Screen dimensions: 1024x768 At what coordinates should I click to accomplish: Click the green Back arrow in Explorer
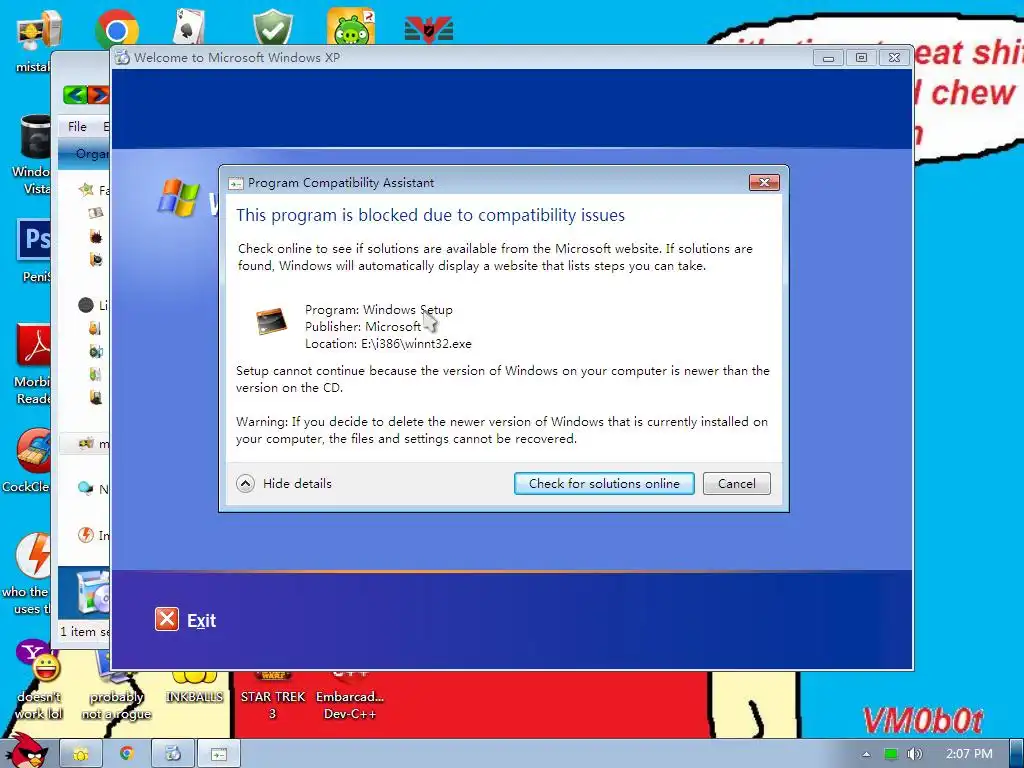click(x=75, y=95)
